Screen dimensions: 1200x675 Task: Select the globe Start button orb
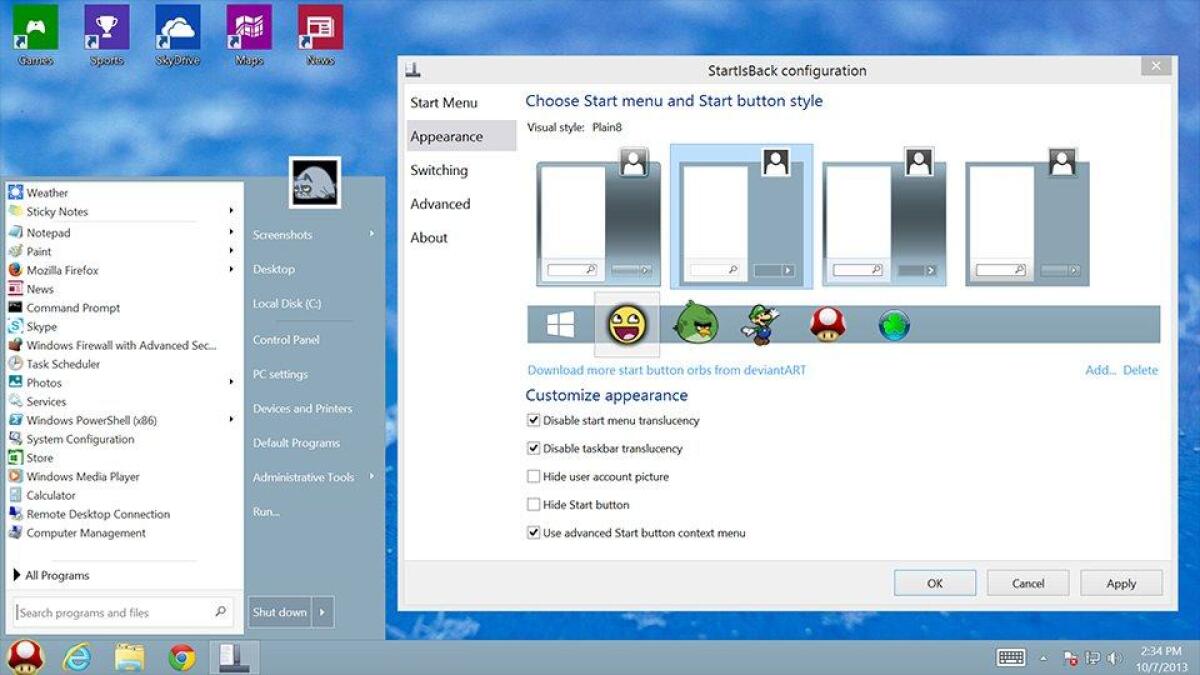coord(893,322)
